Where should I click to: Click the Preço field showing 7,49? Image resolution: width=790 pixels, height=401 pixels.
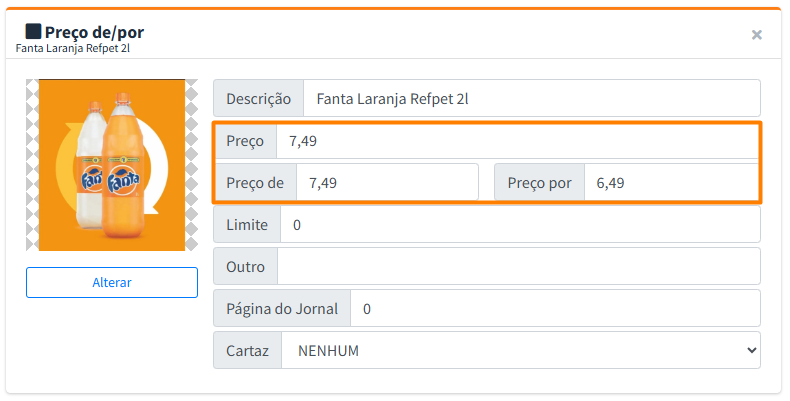point(516,141)
